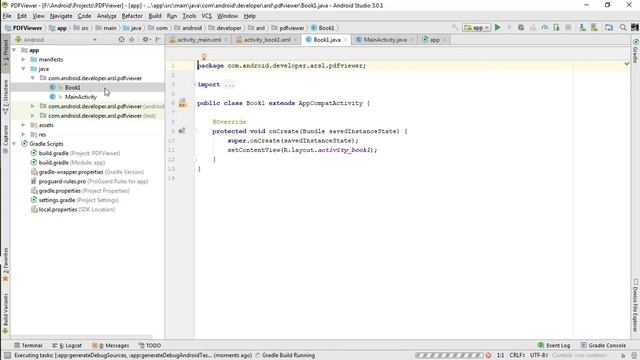Click the analysis checkmark at editor top right
This screenshot has width=640, height=360.
coord(627,64)
